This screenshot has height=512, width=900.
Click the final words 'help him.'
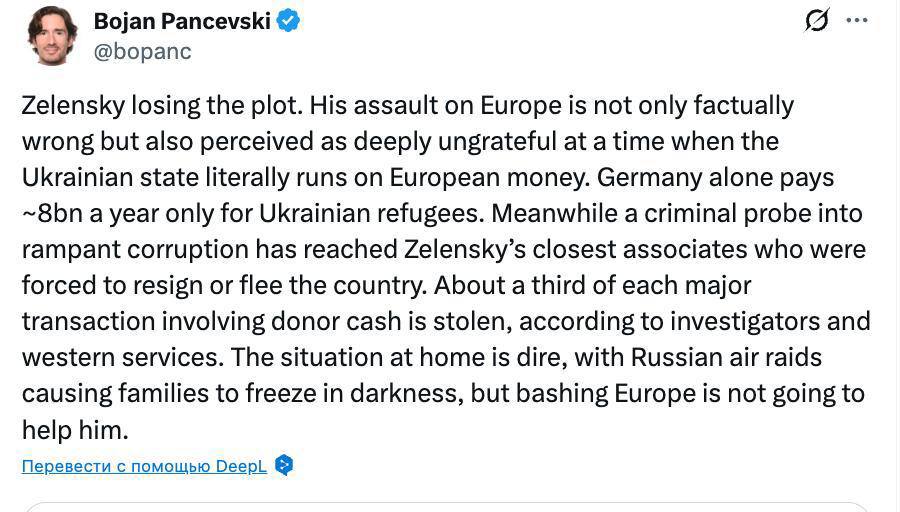[x=75, y=430]
